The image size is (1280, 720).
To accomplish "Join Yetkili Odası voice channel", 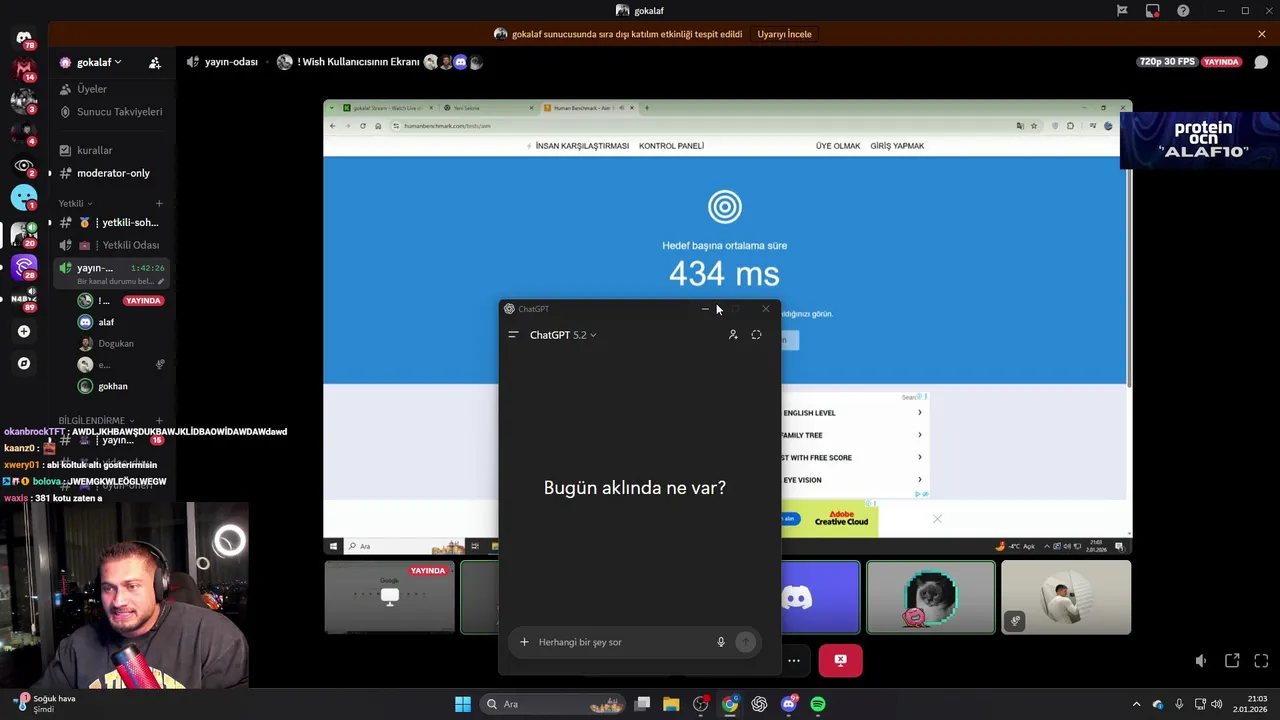I will [112, 245].
